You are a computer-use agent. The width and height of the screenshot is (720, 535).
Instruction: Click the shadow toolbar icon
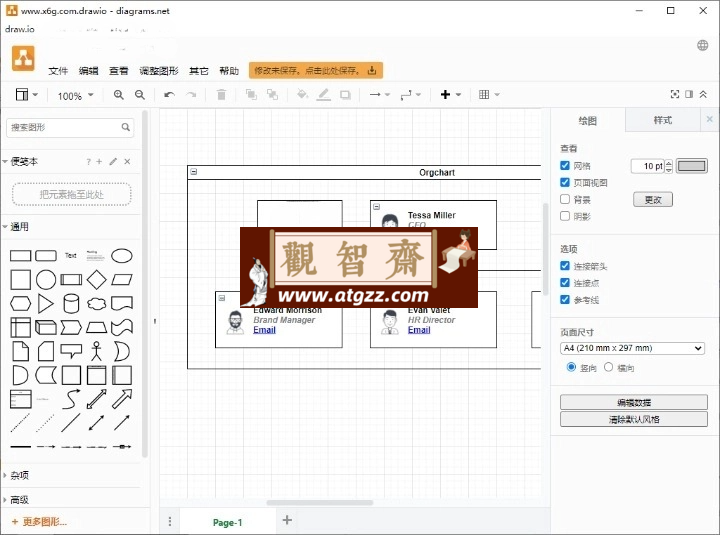coord(345,95)
